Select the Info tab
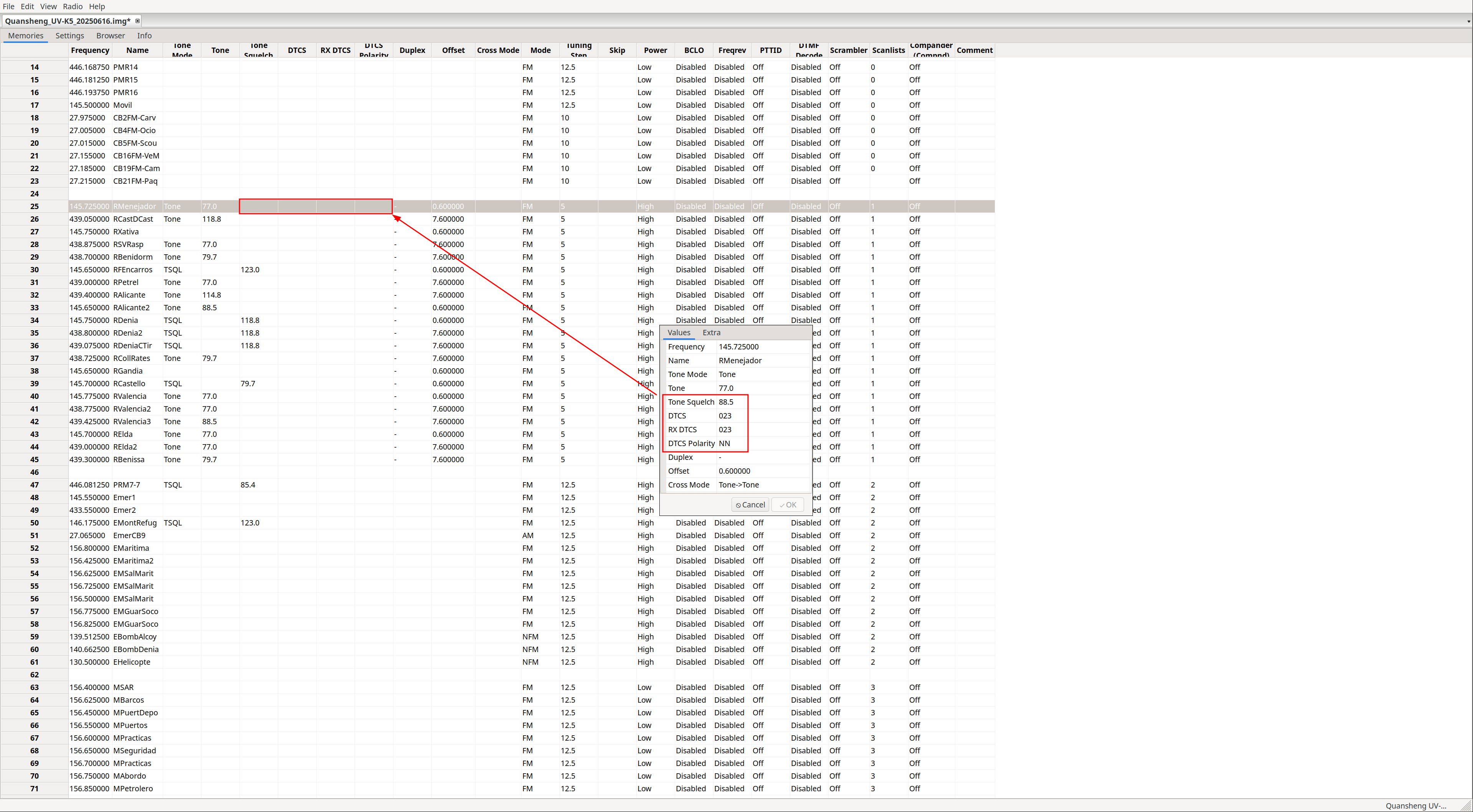 coord(144,35)
